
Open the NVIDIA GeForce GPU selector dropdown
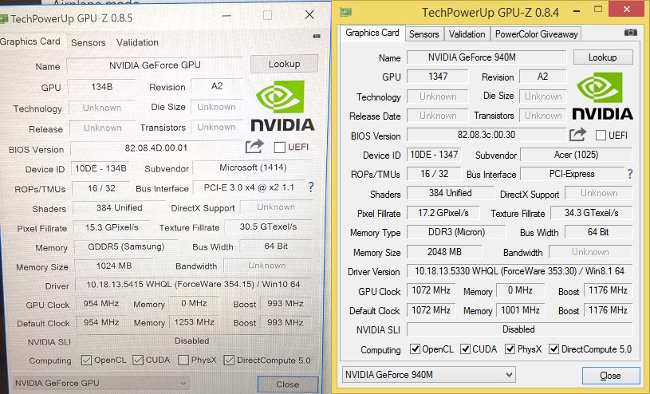click(100, 383)
